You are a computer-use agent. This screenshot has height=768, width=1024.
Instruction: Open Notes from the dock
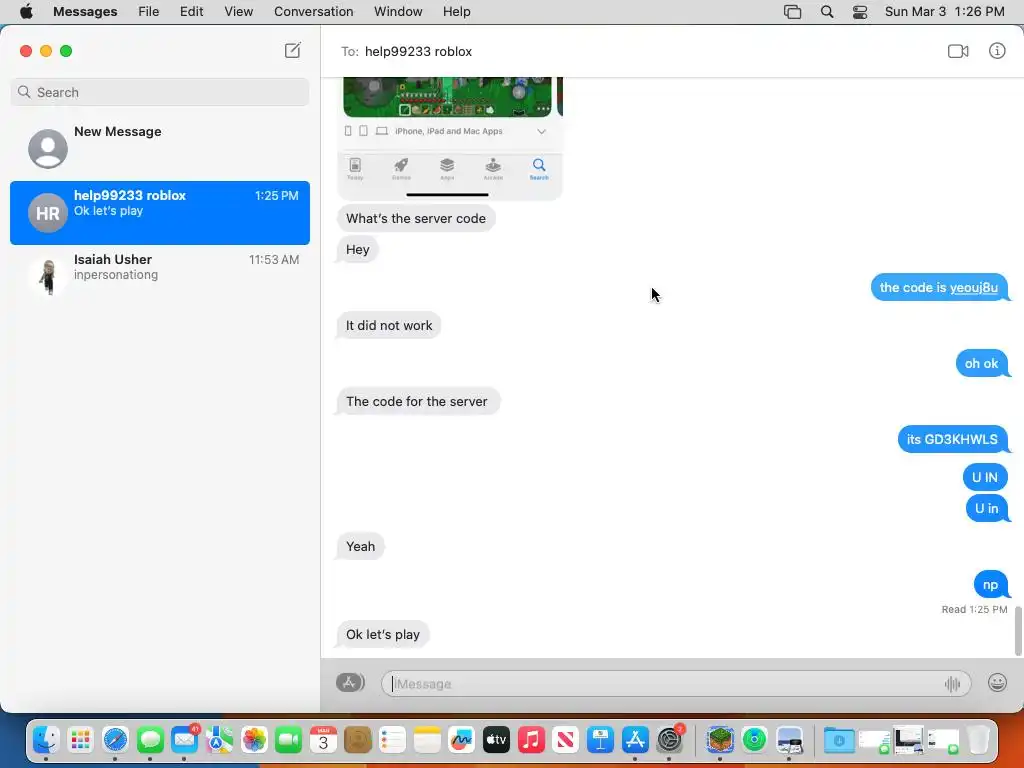click(x=427, y=740)
